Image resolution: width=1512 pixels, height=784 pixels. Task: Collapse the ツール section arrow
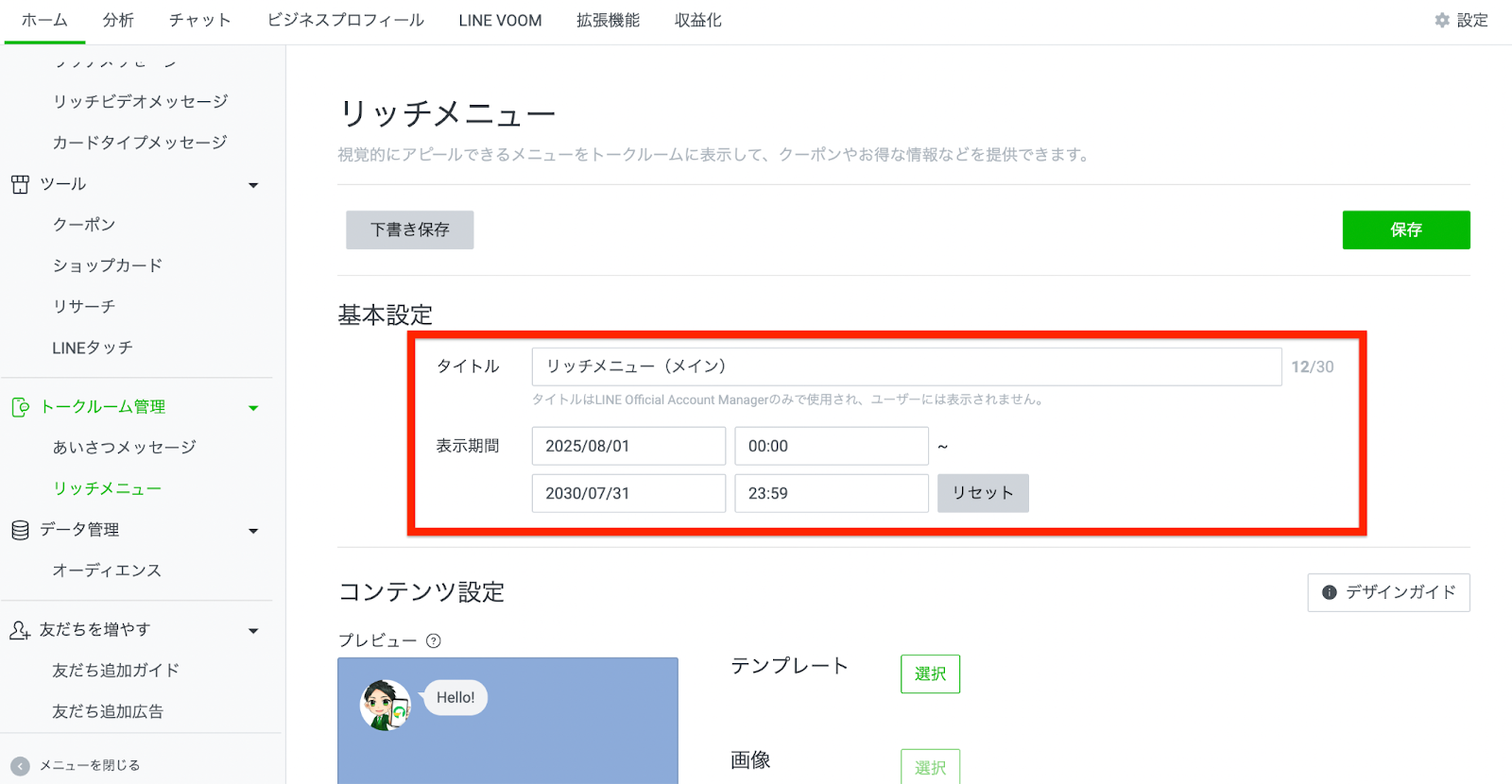253,185
